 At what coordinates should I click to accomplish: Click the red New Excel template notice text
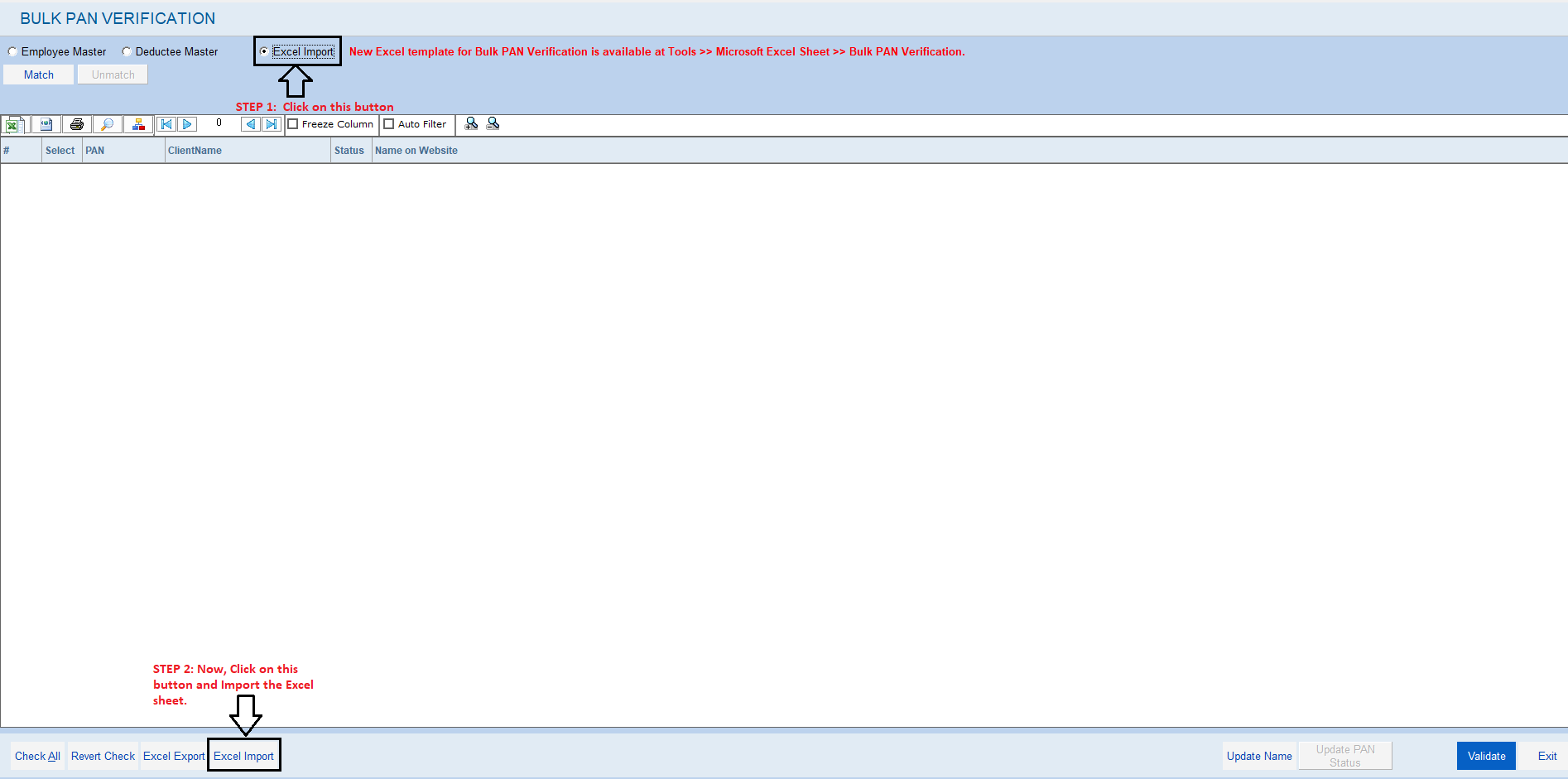tap(657, 51)
